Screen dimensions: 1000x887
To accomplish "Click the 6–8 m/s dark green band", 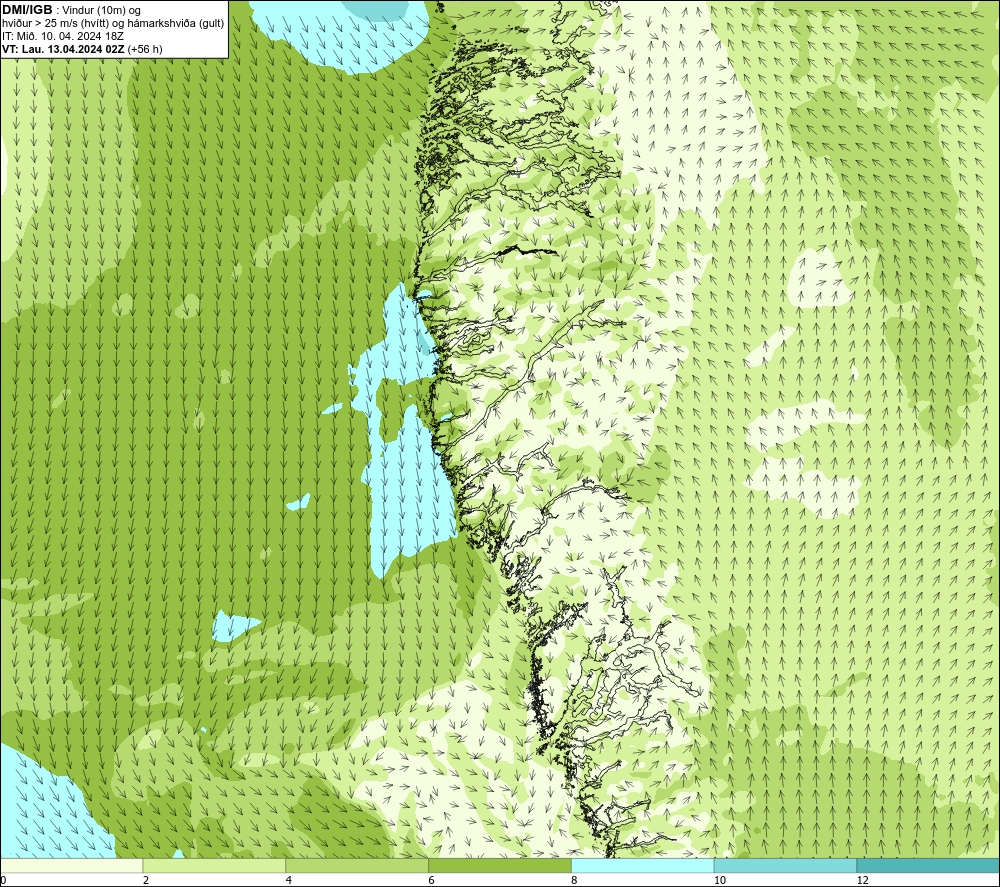I will pyautogui.click(x=500, y=865).
